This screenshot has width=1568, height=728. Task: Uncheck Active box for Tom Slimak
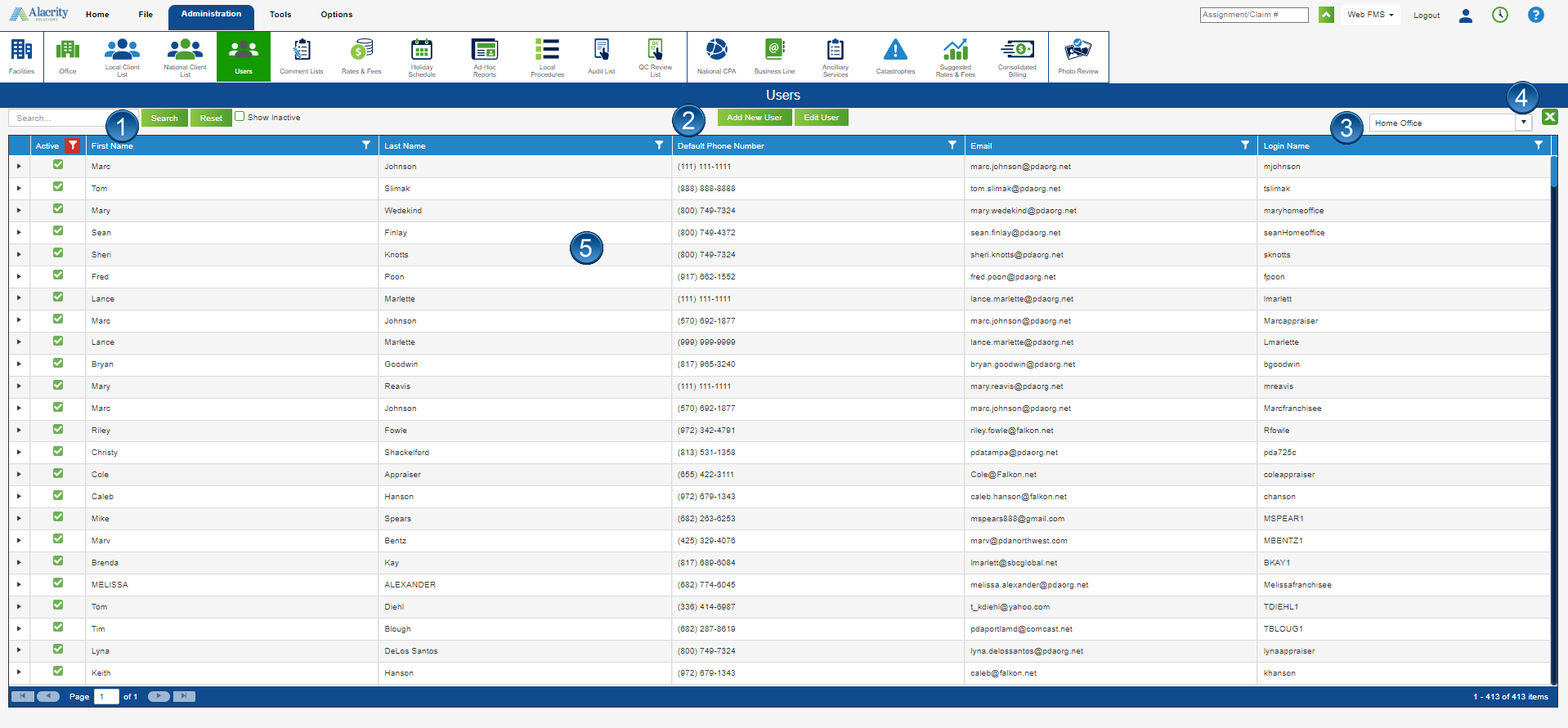point(58,187)
